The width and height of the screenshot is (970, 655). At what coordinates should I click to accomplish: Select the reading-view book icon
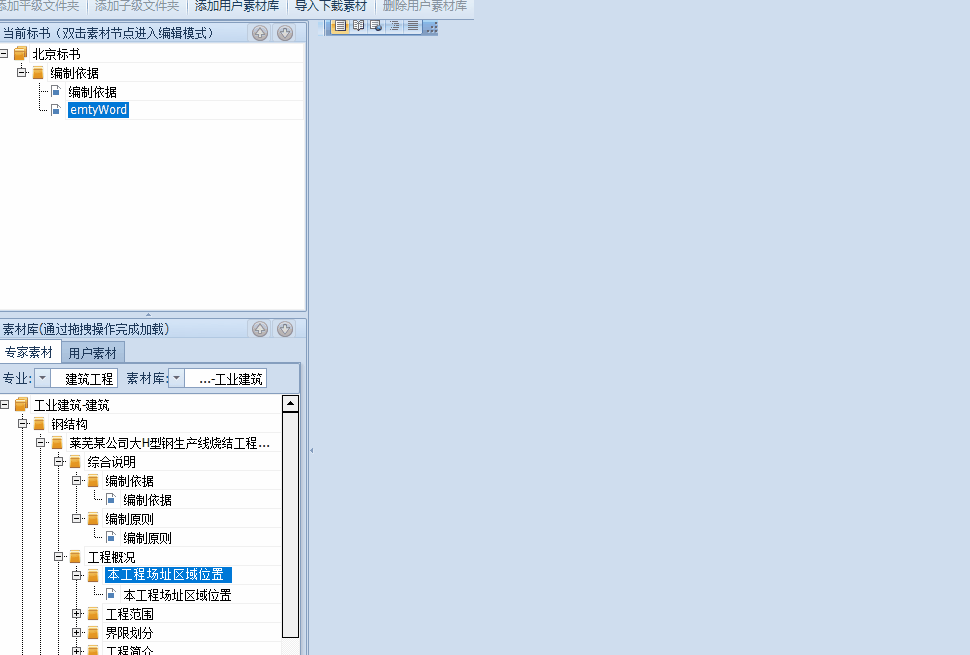coord(358,26)
